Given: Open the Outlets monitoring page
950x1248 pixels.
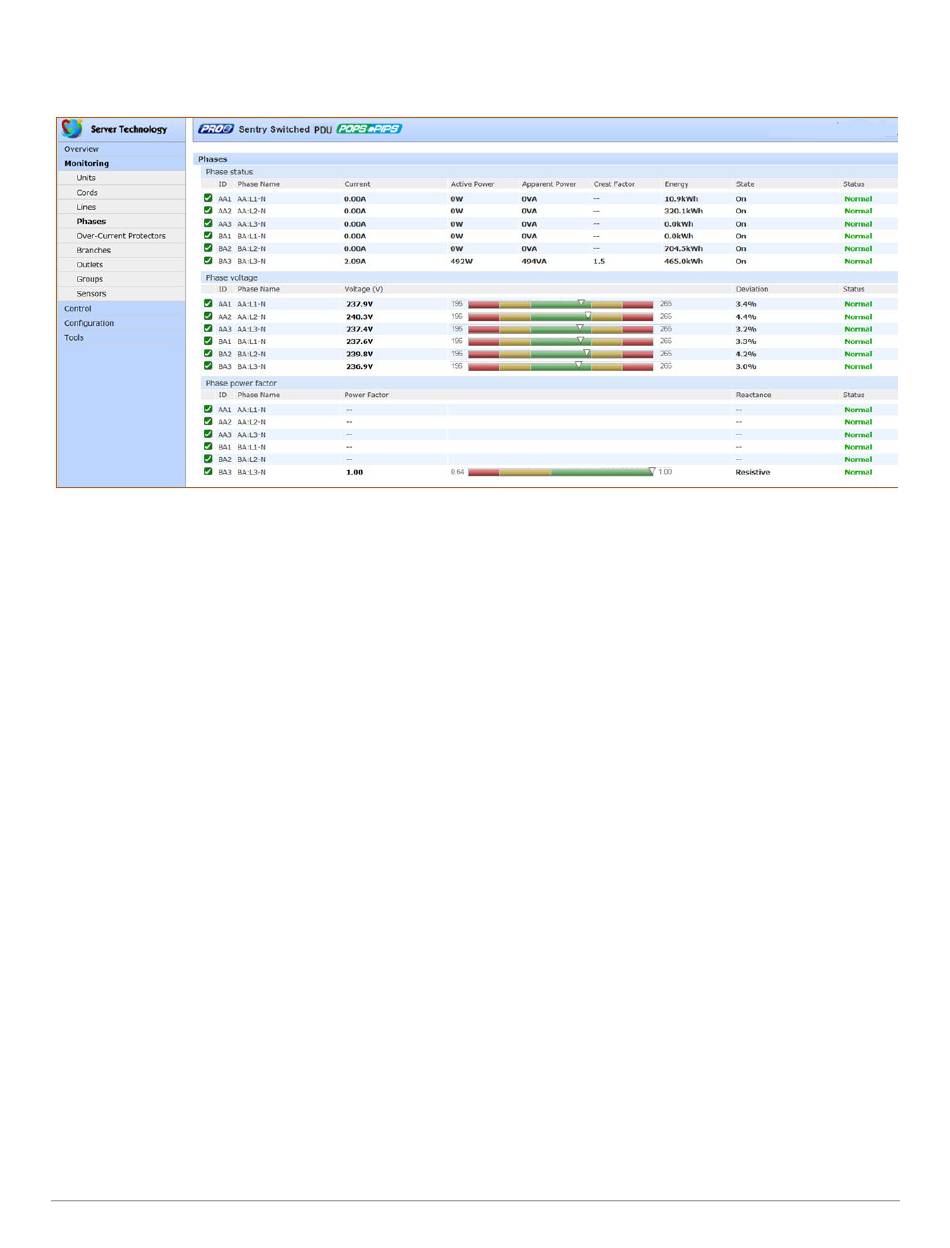Looking at the screenshot, I should tap(90, 265).
